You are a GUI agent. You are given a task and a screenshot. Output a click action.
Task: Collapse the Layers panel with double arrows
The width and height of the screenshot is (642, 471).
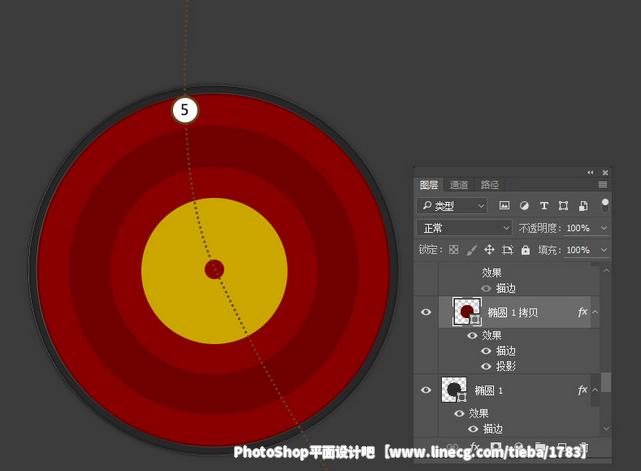(590, 172)
